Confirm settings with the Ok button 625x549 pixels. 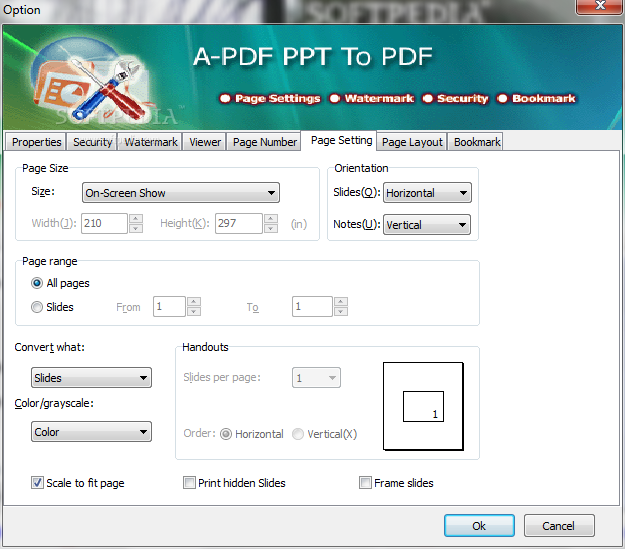coord(479,526)
